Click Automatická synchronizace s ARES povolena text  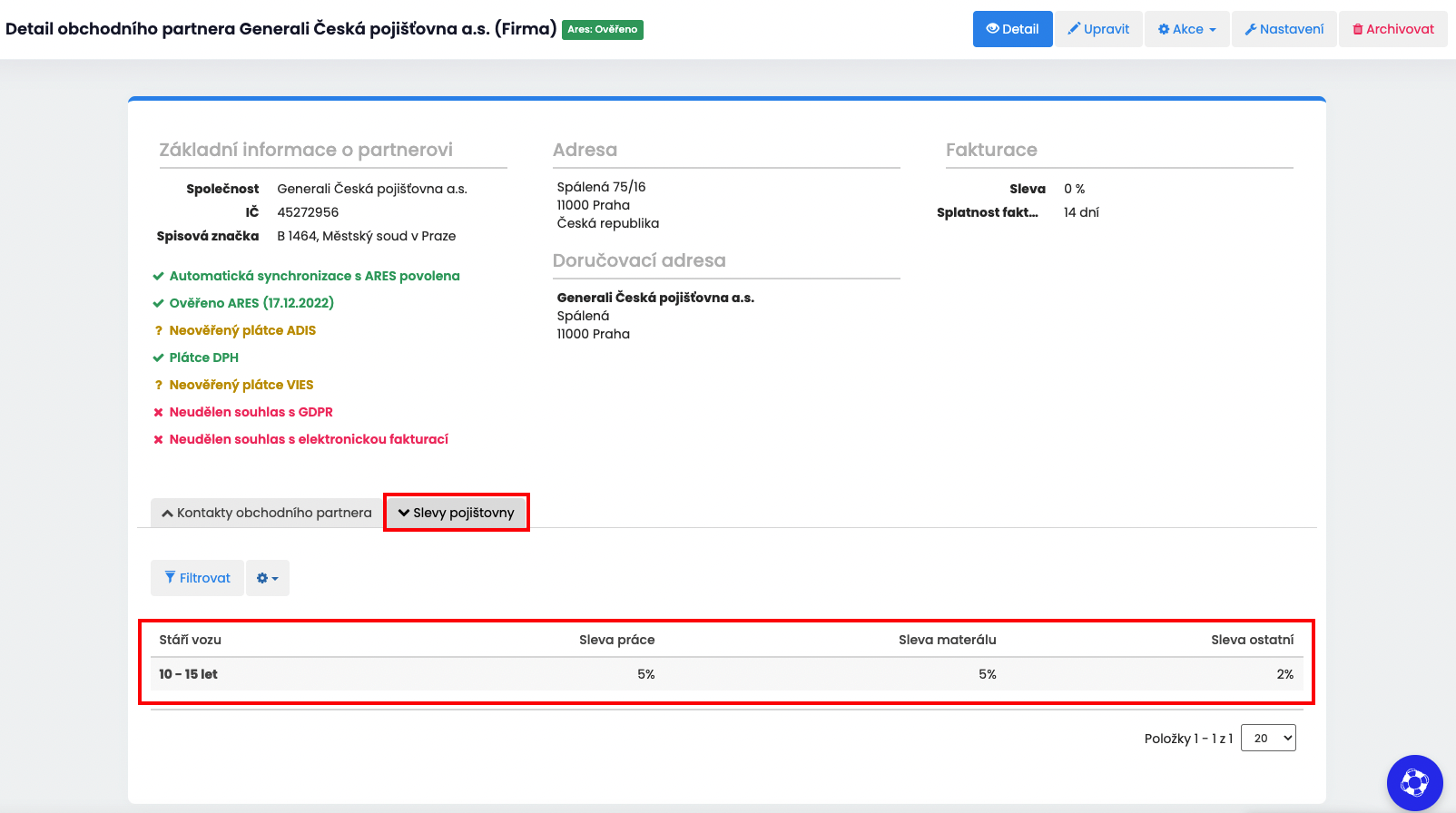pyautogui.click(x=314, y=276)
